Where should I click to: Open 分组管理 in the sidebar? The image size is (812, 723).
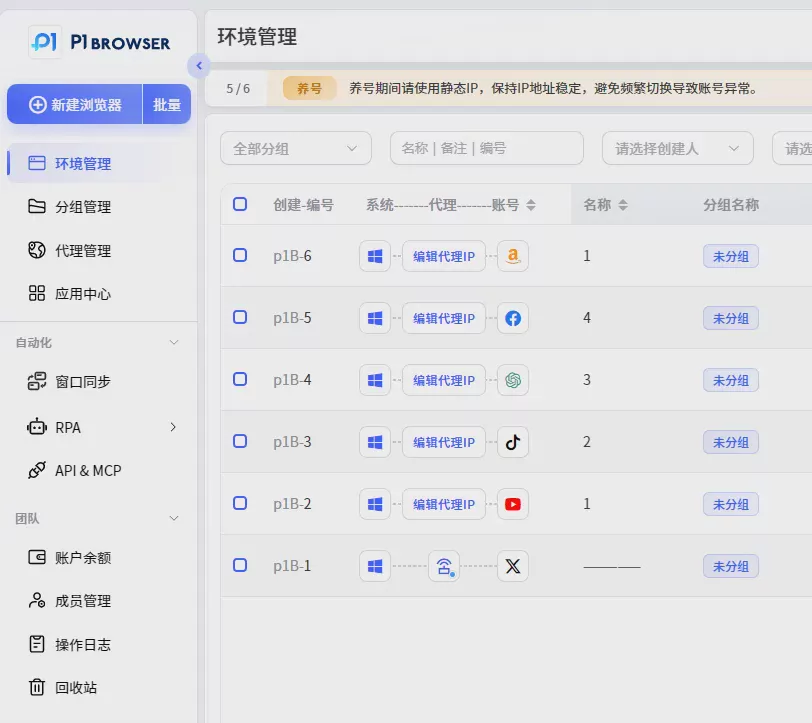point(69,207)
